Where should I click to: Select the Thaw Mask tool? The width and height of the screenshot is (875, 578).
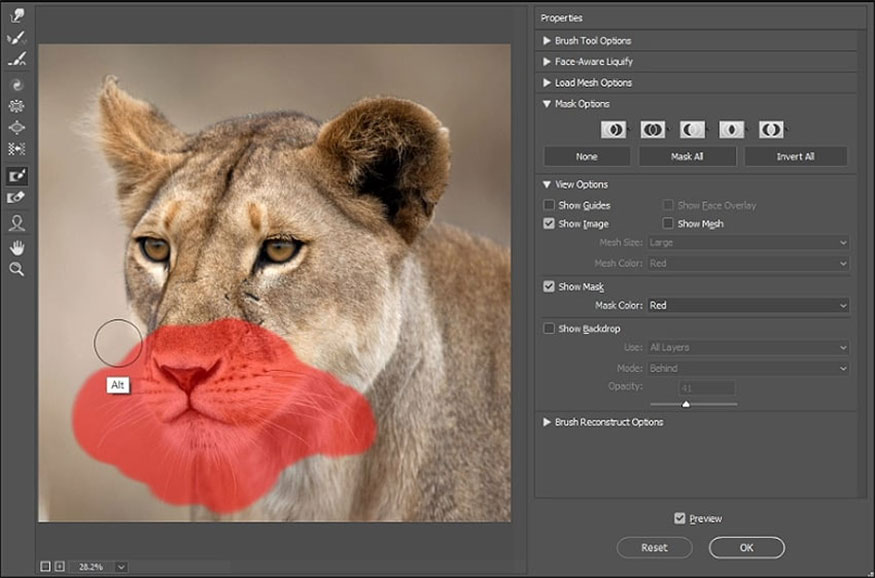[x=16, y=198]
